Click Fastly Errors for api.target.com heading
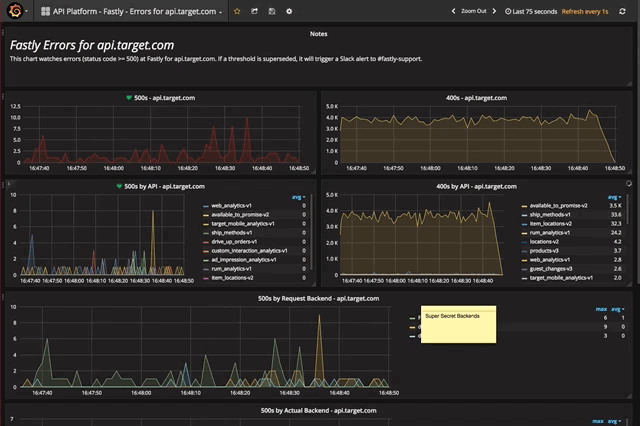 pos(92,45)
